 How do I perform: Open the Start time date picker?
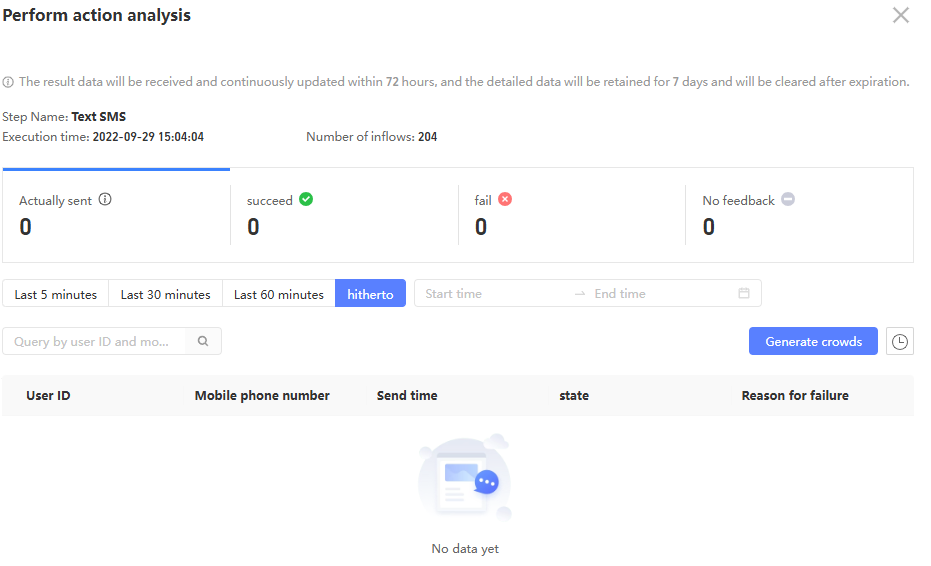click(490, 294)
